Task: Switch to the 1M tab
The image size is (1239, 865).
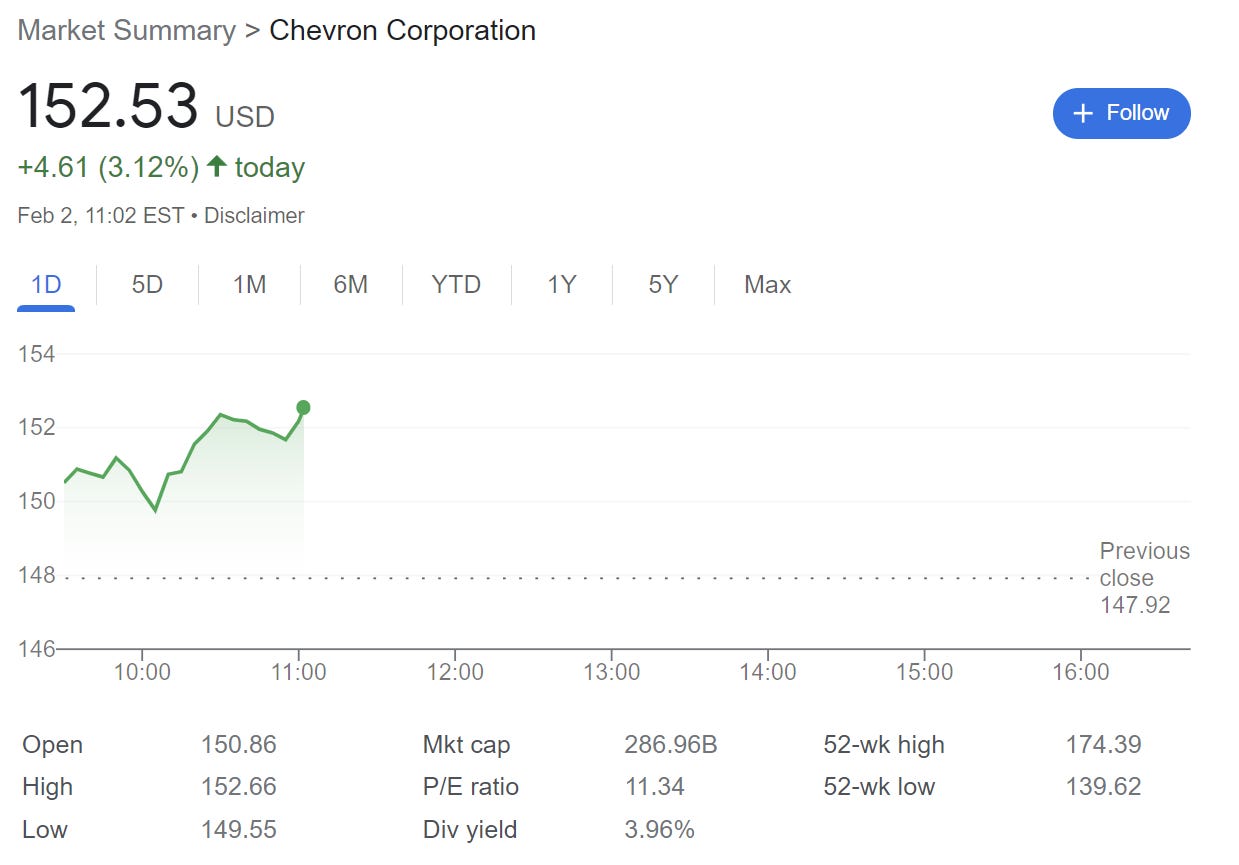Action: [x=249, y=285]
